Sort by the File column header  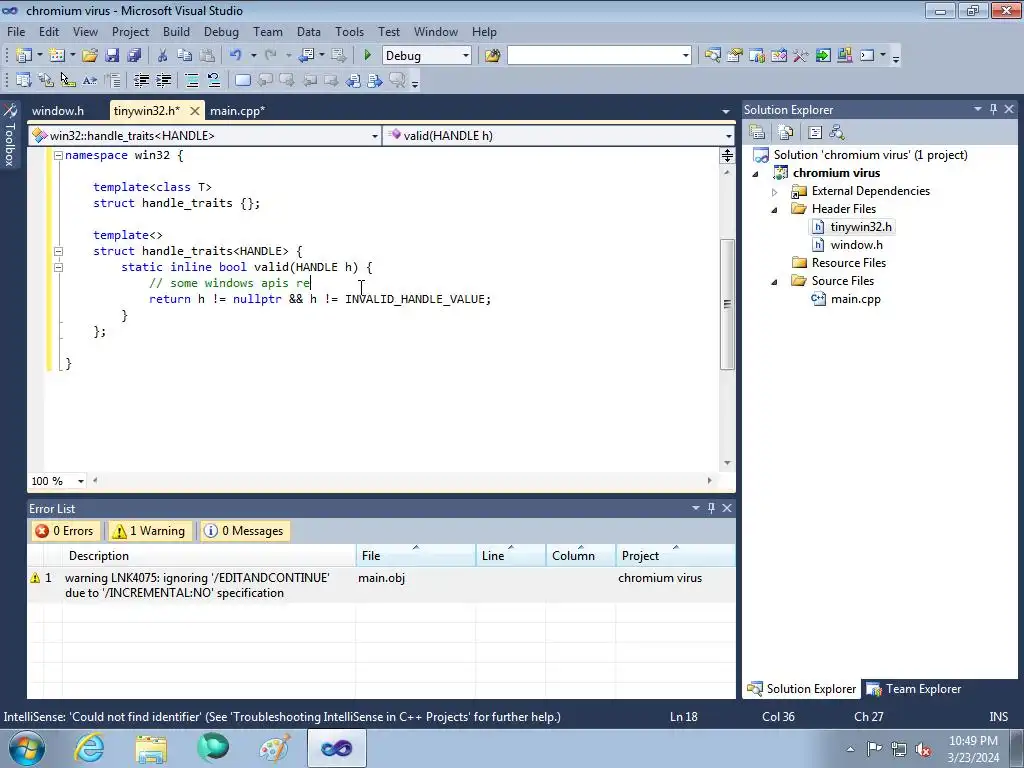click(417, 556)
